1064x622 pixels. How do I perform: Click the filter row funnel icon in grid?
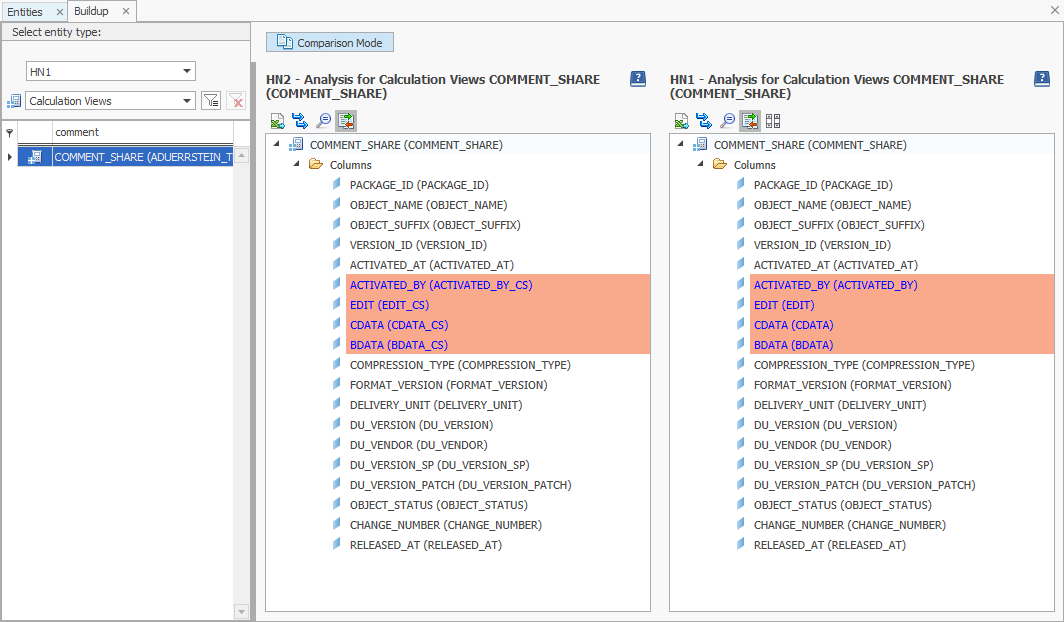(x=9, y=132)
